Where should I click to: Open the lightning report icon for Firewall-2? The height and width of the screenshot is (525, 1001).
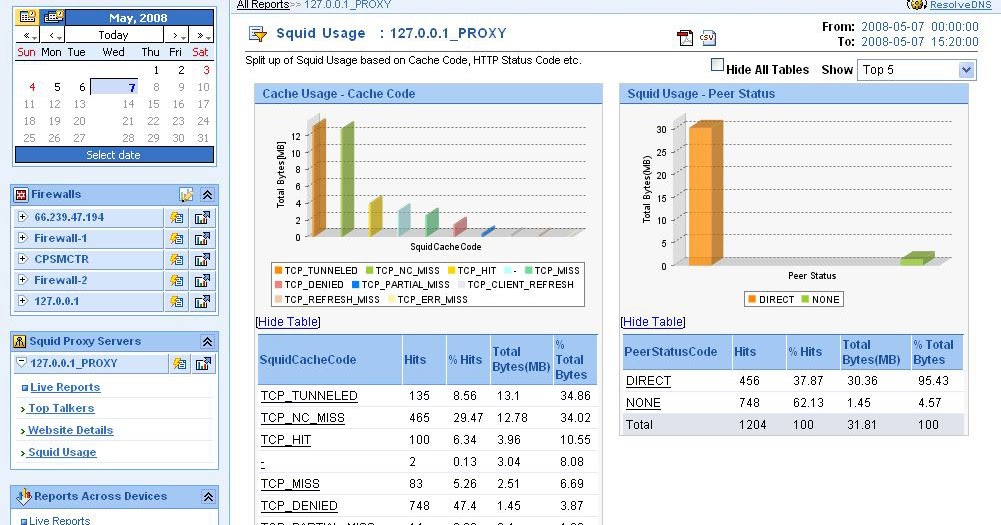pos(177,281)
